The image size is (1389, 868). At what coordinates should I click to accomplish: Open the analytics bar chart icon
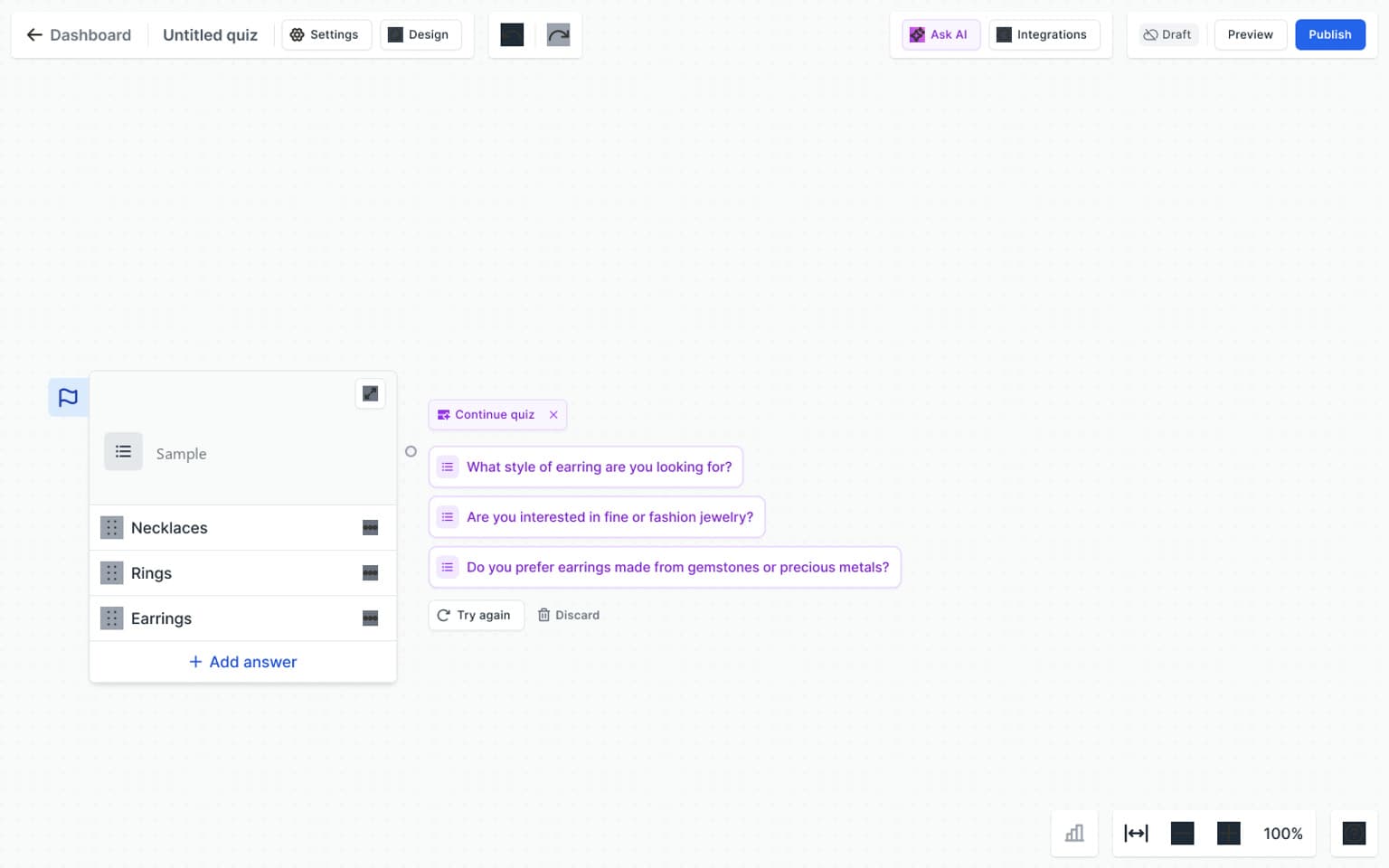[x=1074, y=834]
